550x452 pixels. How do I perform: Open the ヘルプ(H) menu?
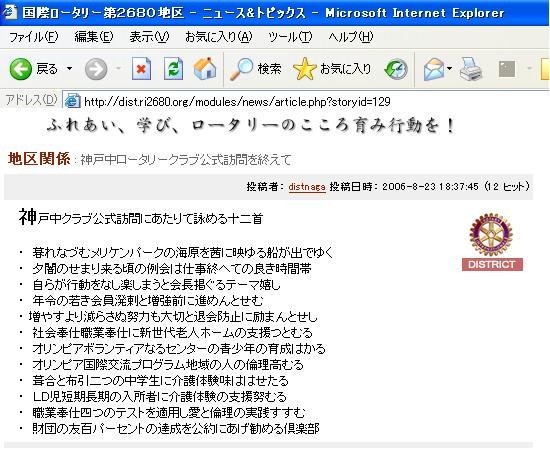click(x=350, y=36)
